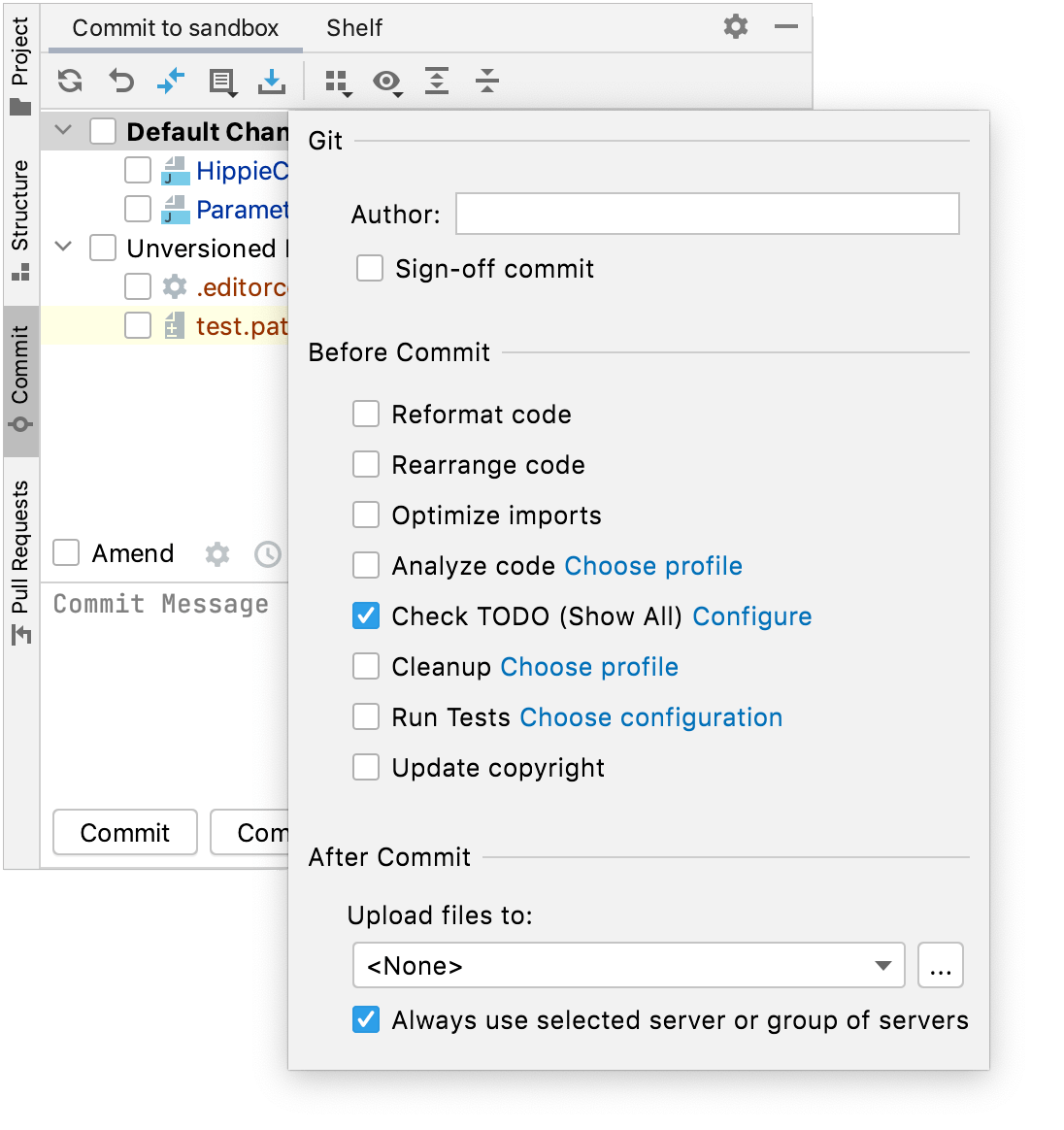The image size is (1064, 1130).
Task: Expand all changelists with toolbar icon
Action: point(437,82)
